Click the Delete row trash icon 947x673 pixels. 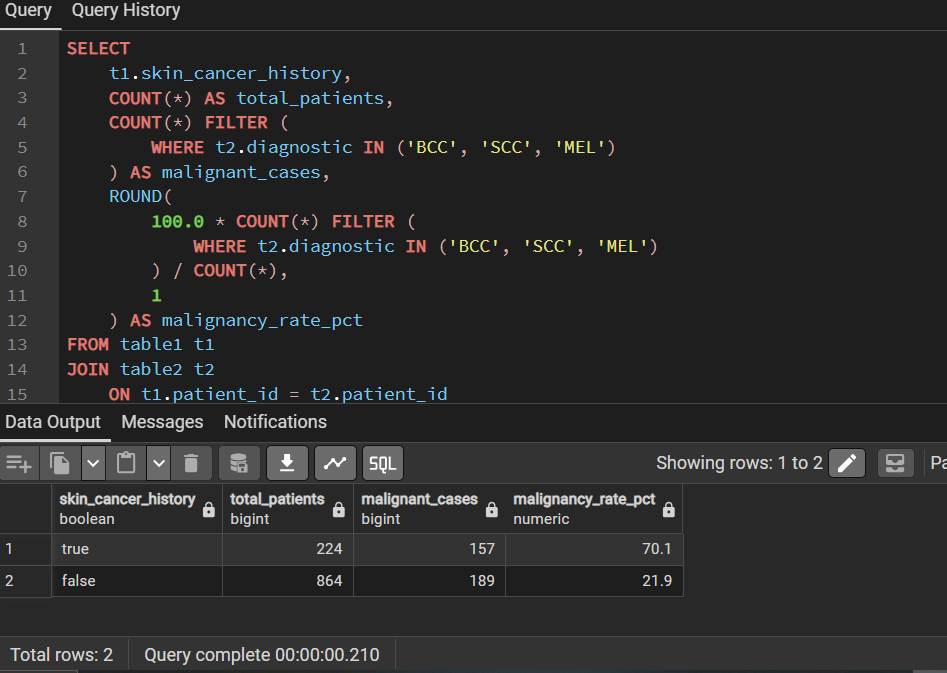[x=191, y=463]
